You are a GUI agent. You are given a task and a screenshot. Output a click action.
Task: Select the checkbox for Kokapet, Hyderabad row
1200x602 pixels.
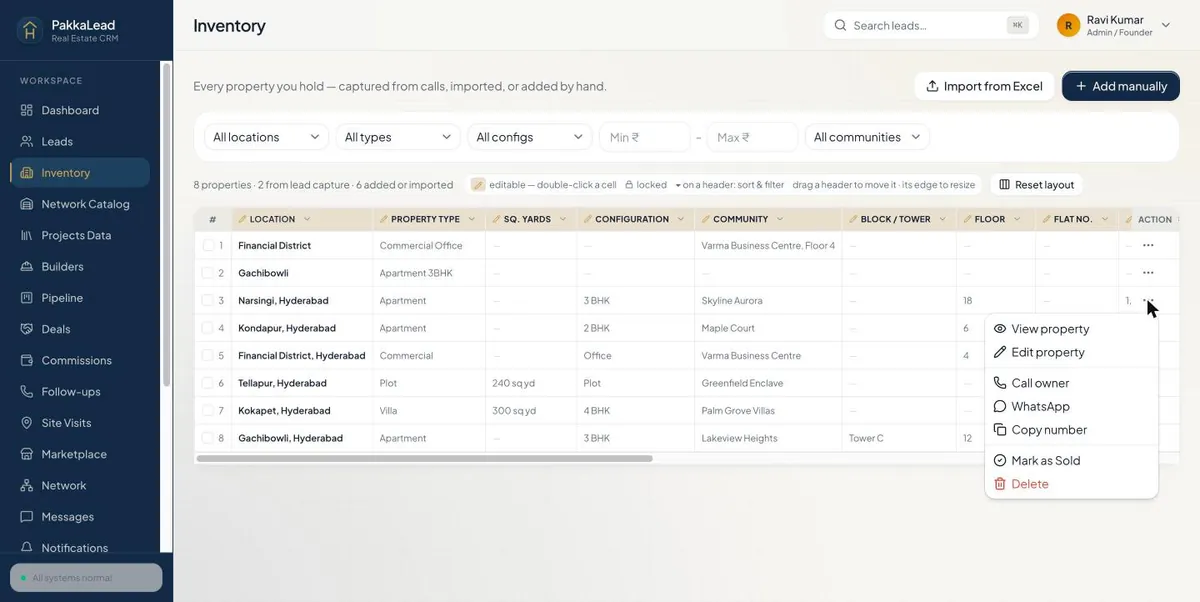(x=208, y=411)
